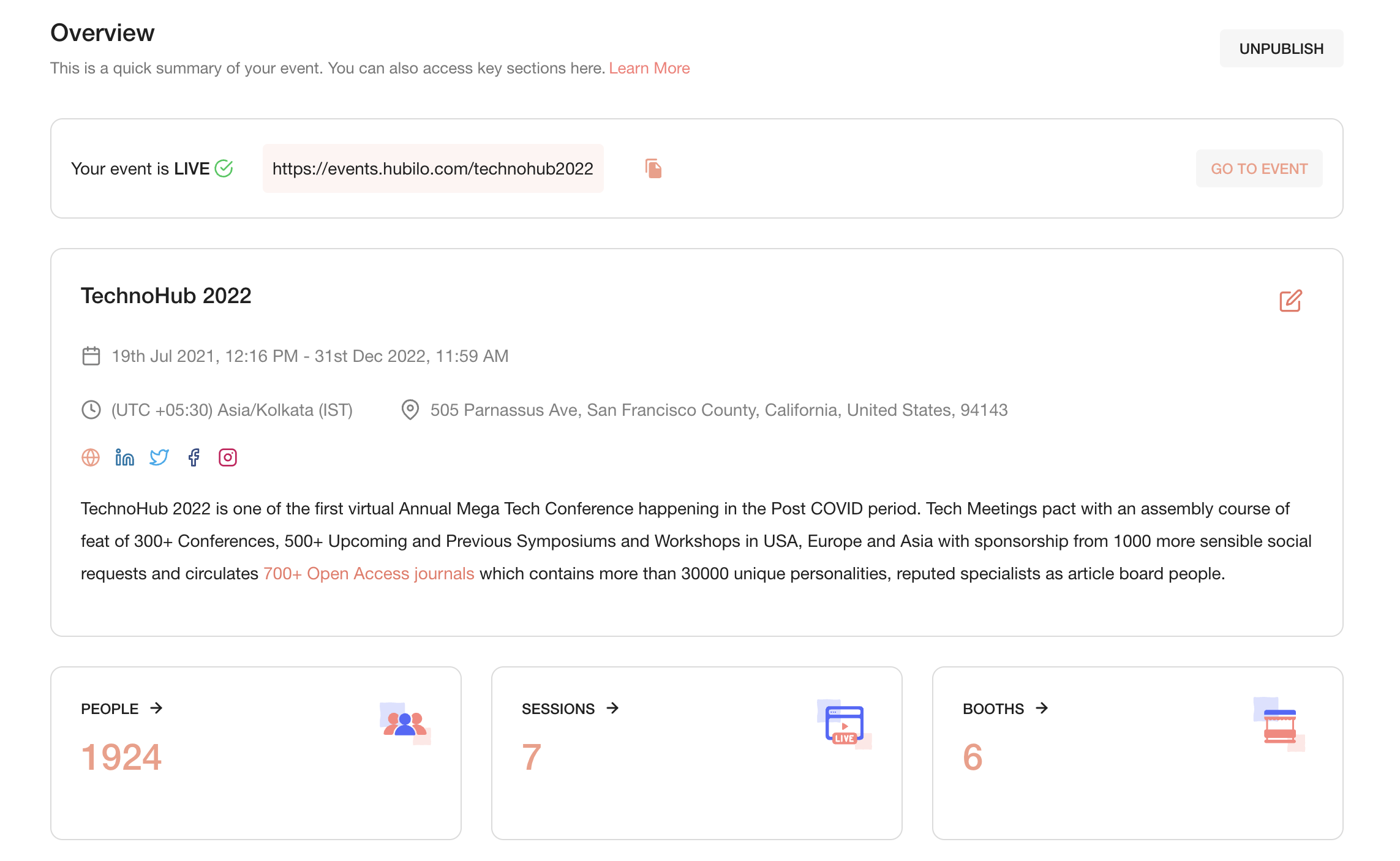Viewport: 1400px width, 861px height.
Task: Unpublish the event
Action: point(1281,48)
